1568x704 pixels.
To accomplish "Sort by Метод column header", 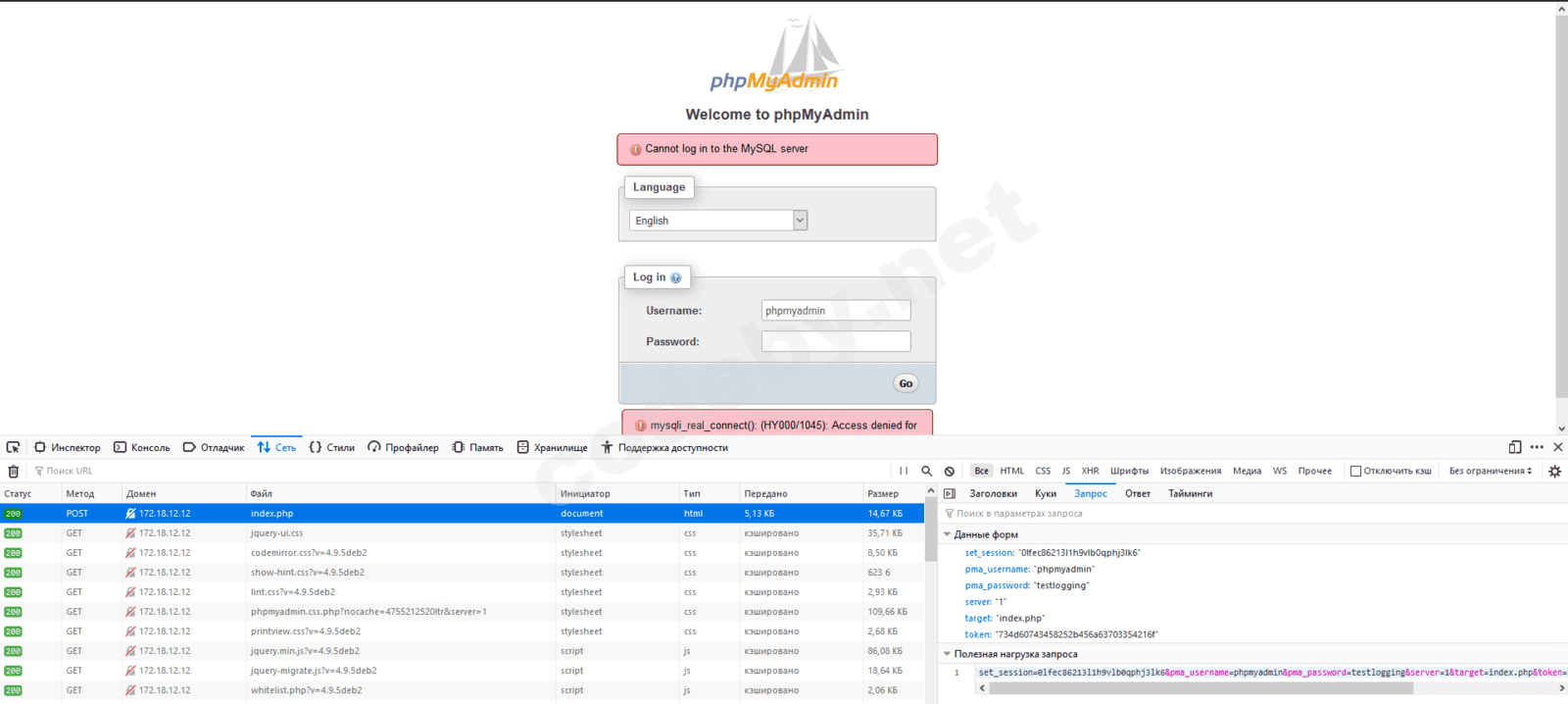I will 91,493.
